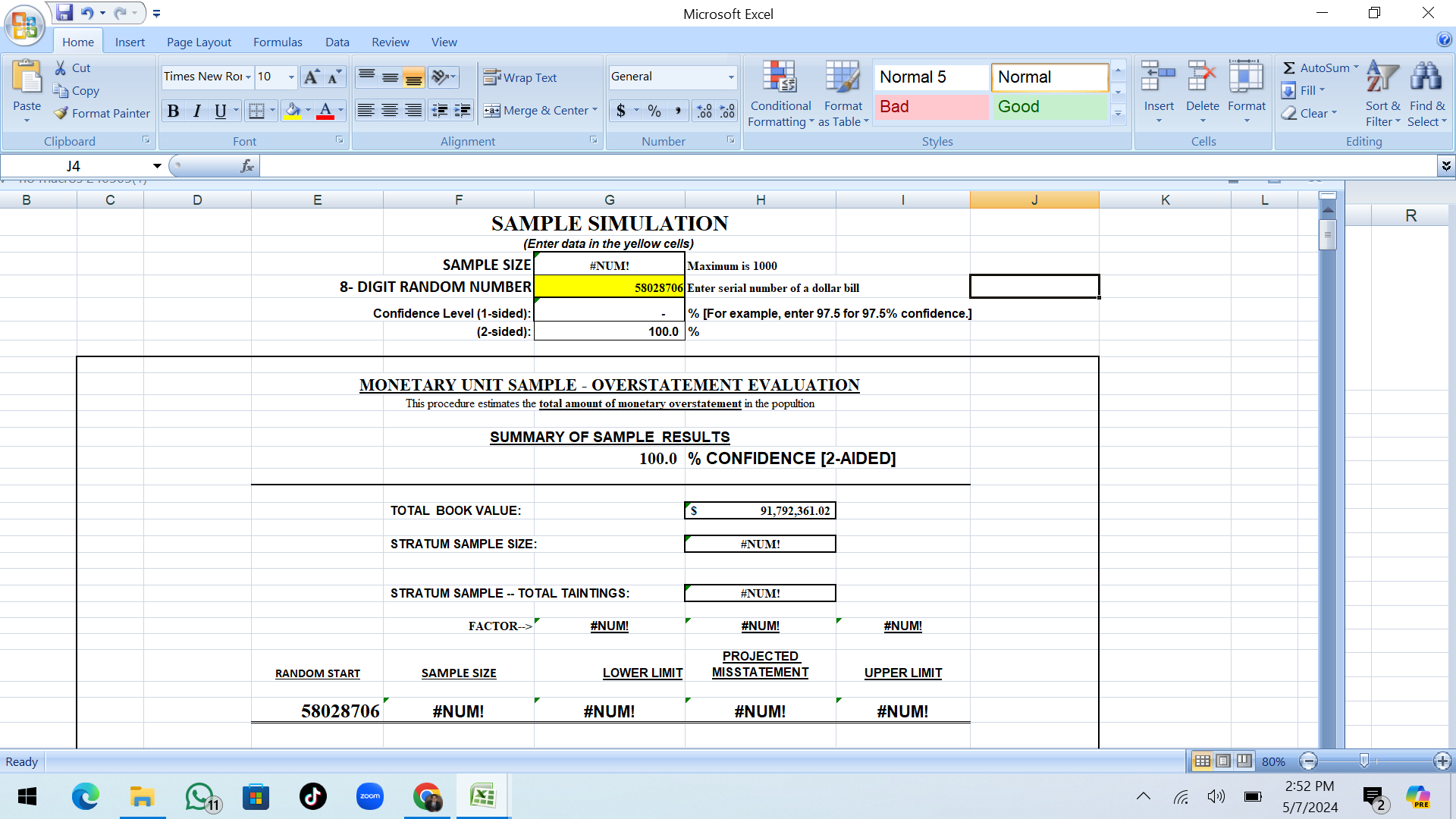
Task: Click the Fill Color dropdown arrow
Action: (x=308, y=110)
